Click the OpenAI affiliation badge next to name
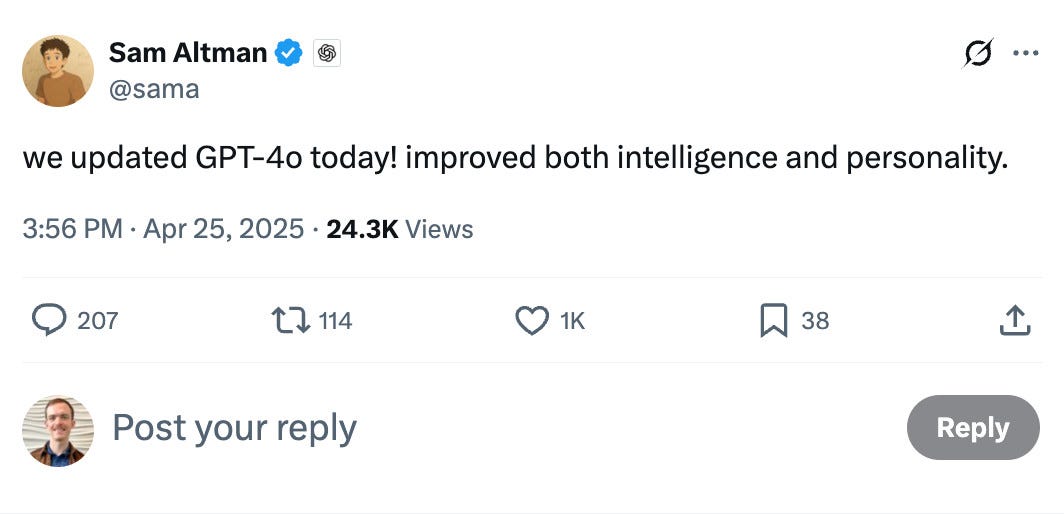This screenshot has width=1064, height=514. click(327, 53)
